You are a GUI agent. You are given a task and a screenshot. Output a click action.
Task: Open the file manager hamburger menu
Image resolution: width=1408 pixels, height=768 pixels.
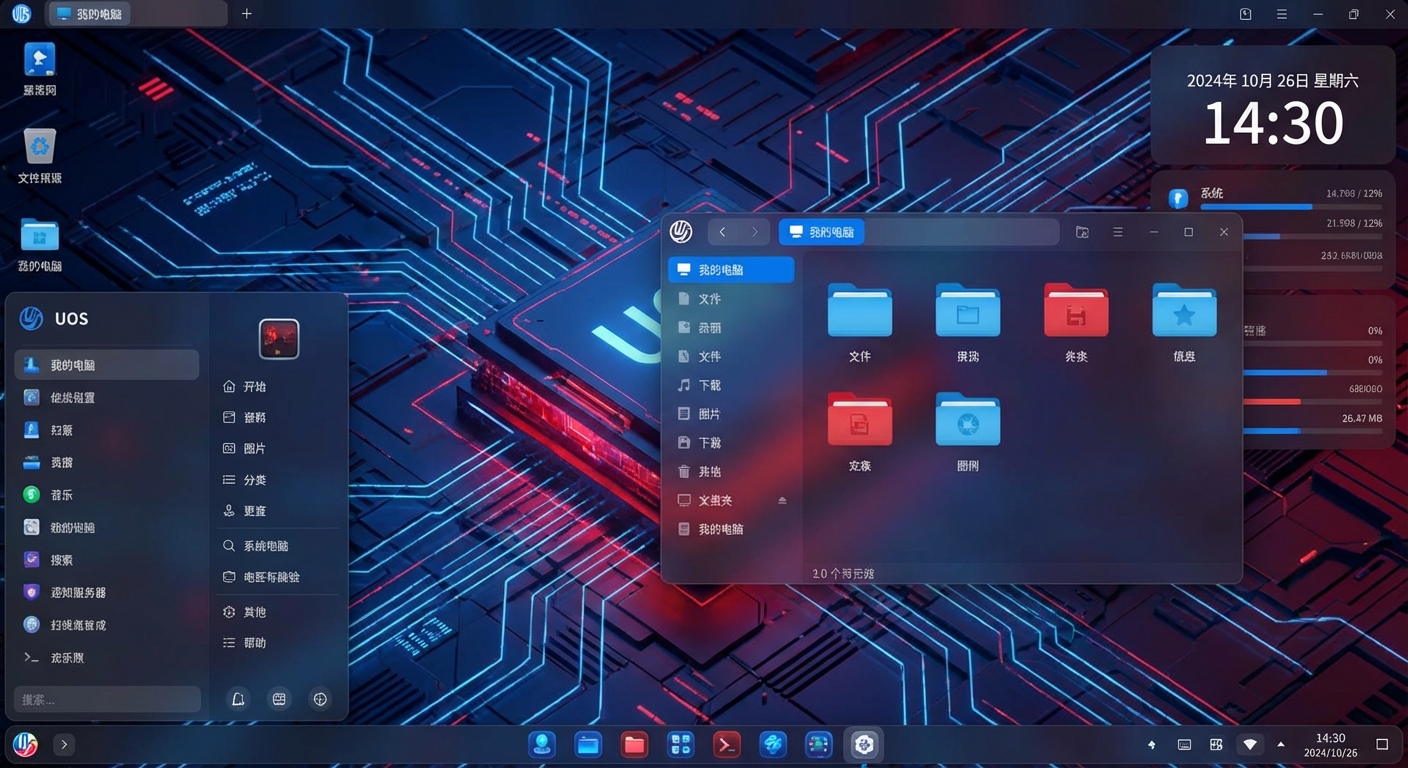coord(1118,232)
